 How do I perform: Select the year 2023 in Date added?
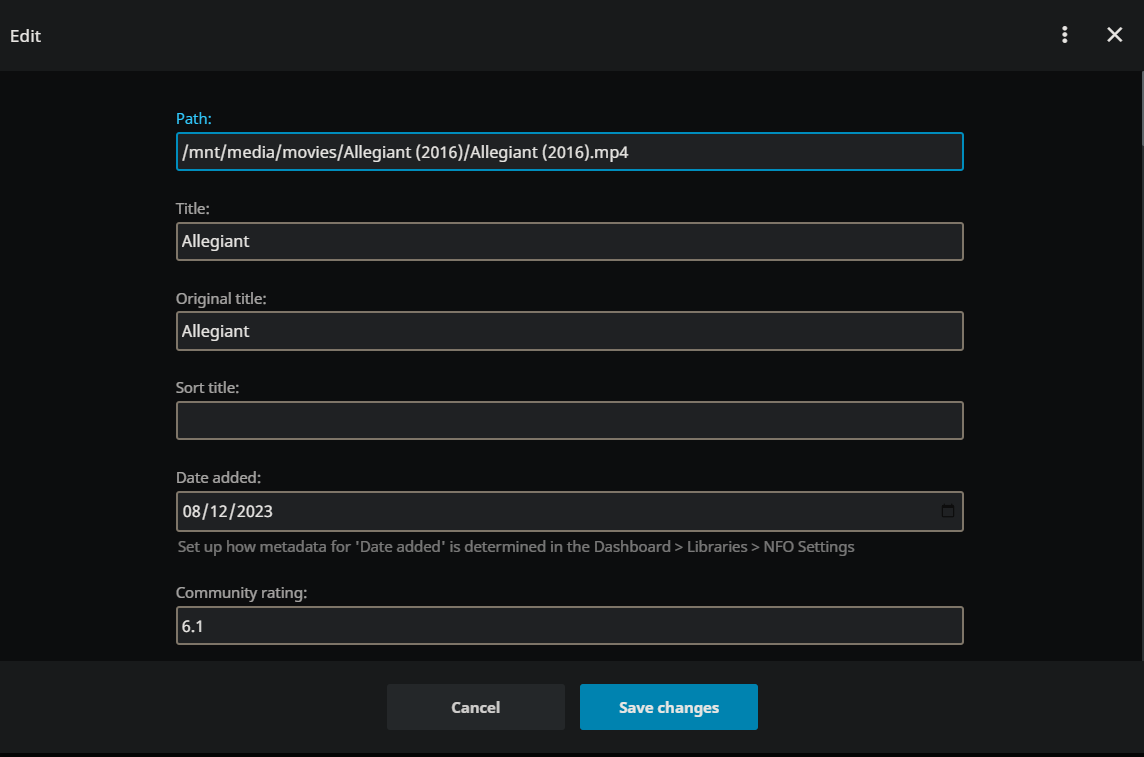click(254, 511)
